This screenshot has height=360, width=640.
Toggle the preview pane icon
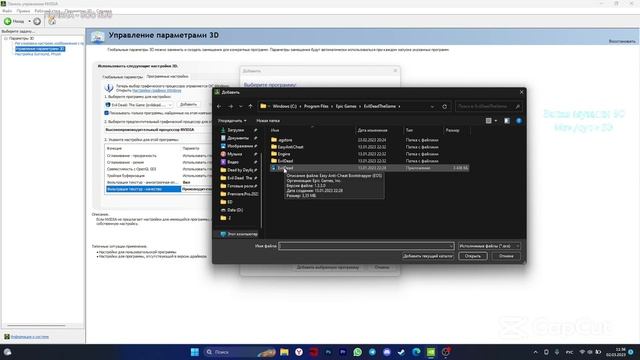[507, 121]
